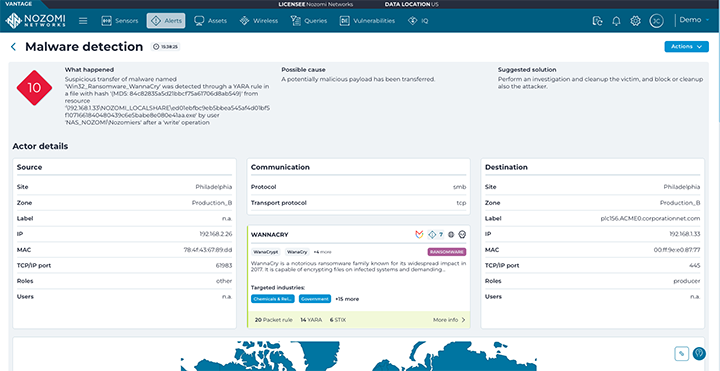Image resolution: width=720 pixels, height=371 pixels.
Task: Click the world map panel
Action: tap(358, 354)
